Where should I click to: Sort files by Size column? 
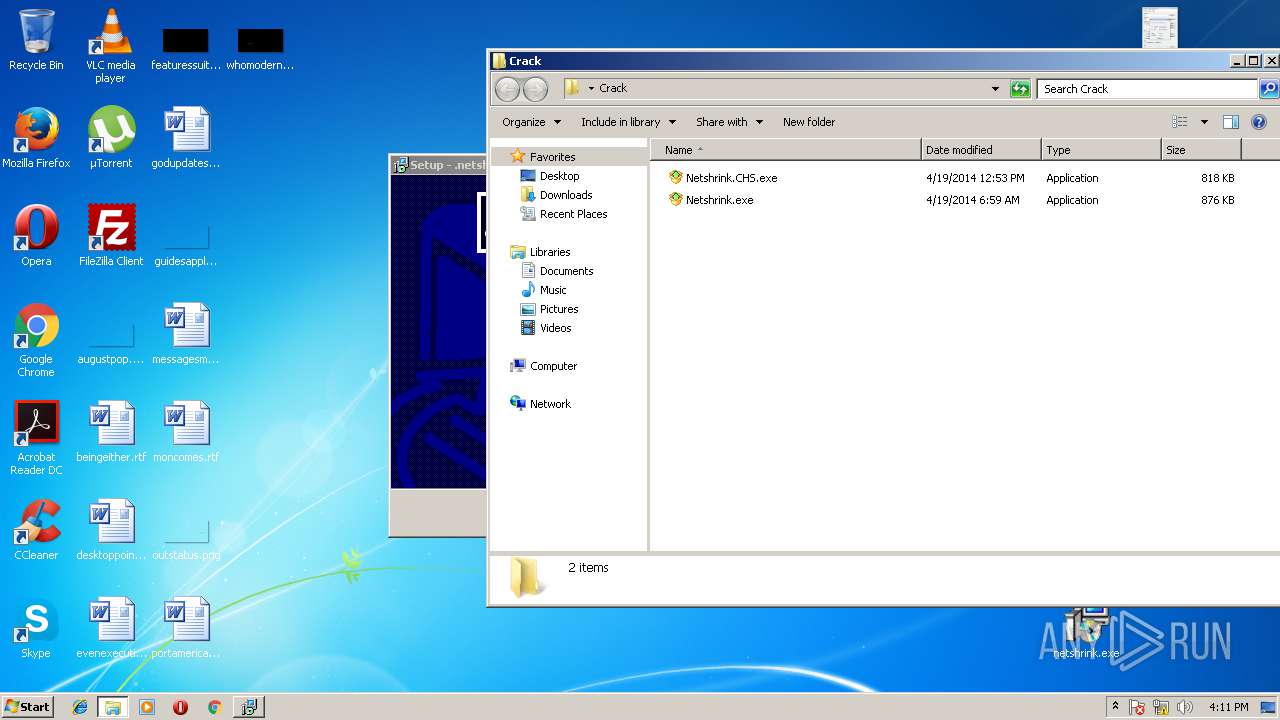coord(1201,150)
